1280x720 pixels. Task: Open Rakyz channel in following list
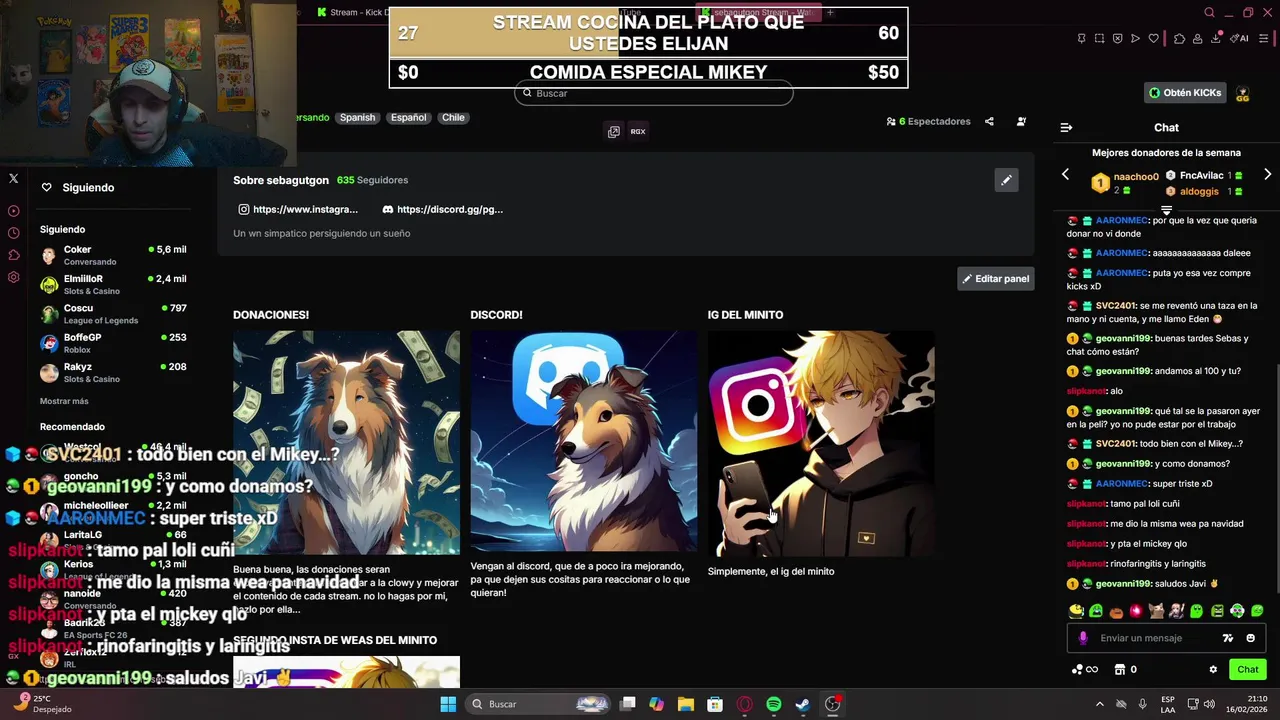point(113,372)
